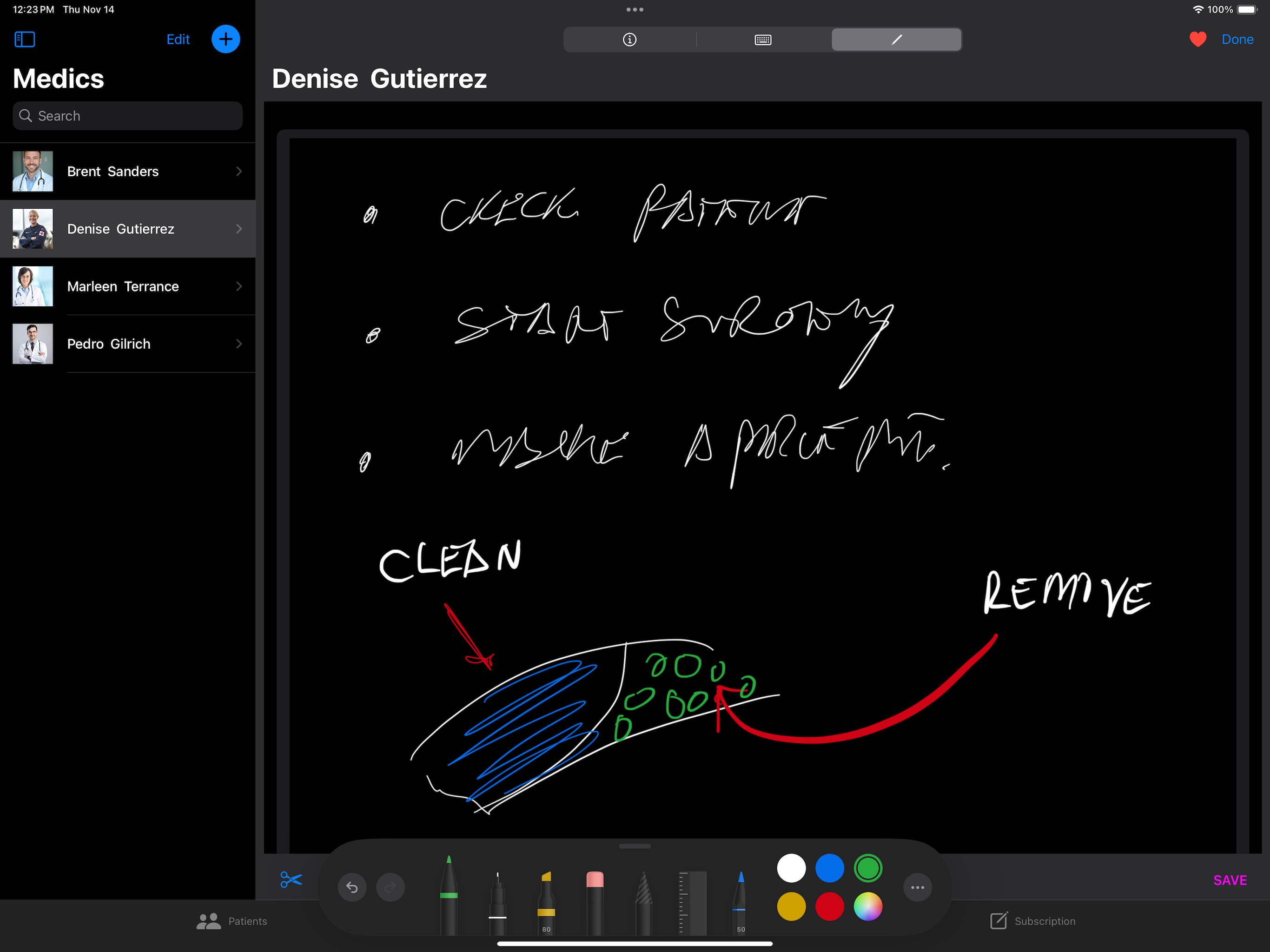The image size is (1270, 952).
Task: Switch to the keyboard tab
Action: click(x=763, y=40)
